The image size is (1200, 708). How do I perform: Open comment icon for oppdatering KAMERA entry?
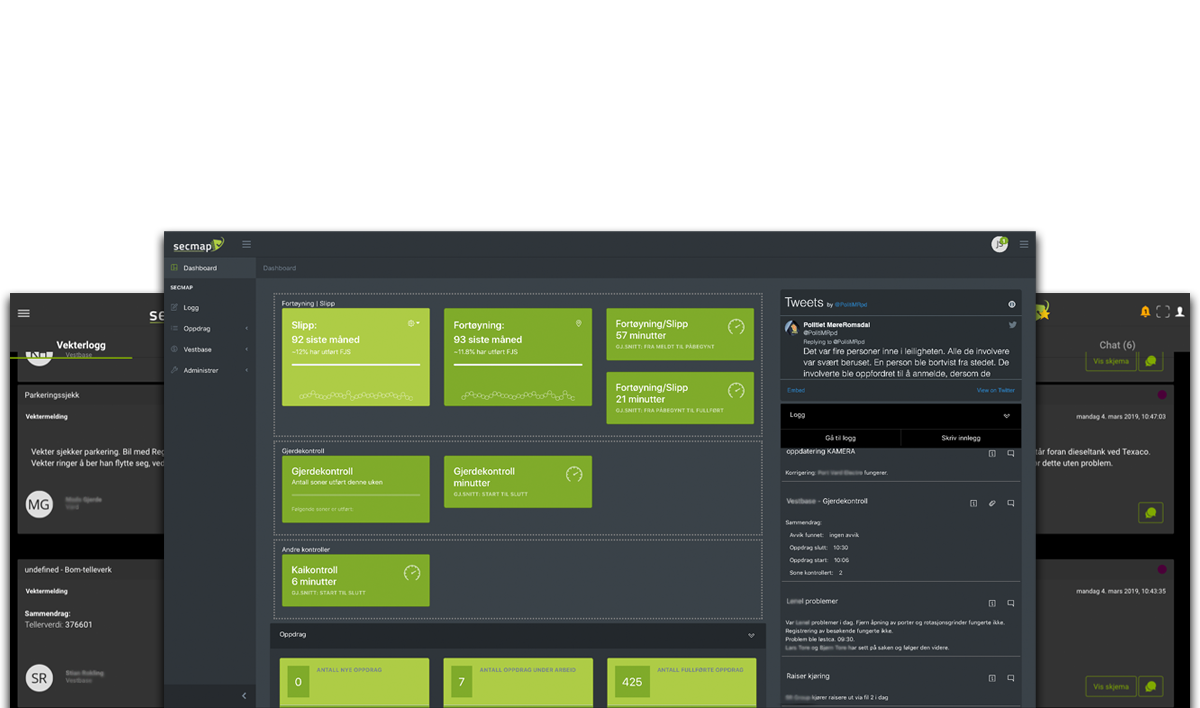pos(1011,453)
